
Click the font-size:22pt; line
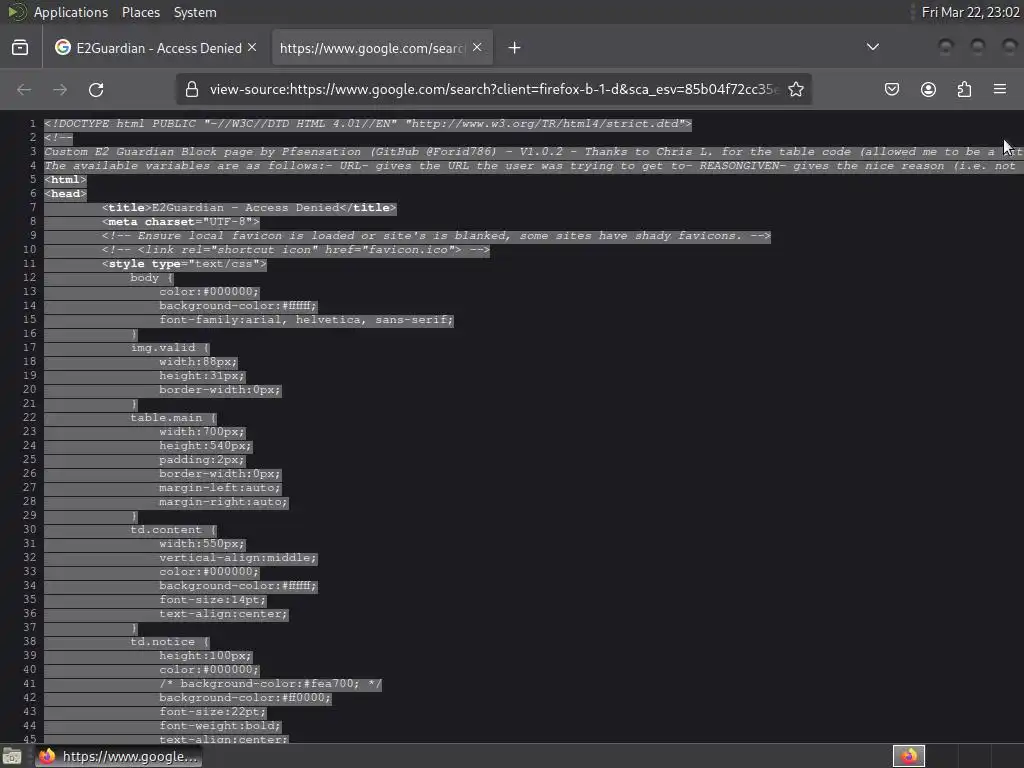pyautogui.click(x=213, y=711)
